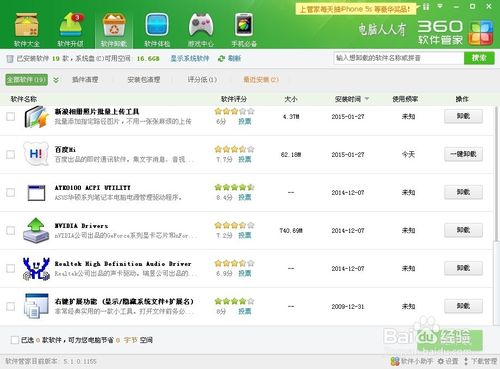Click 一键卸载 for 百度Hi

pyautogui.click(x=463, y=154)
